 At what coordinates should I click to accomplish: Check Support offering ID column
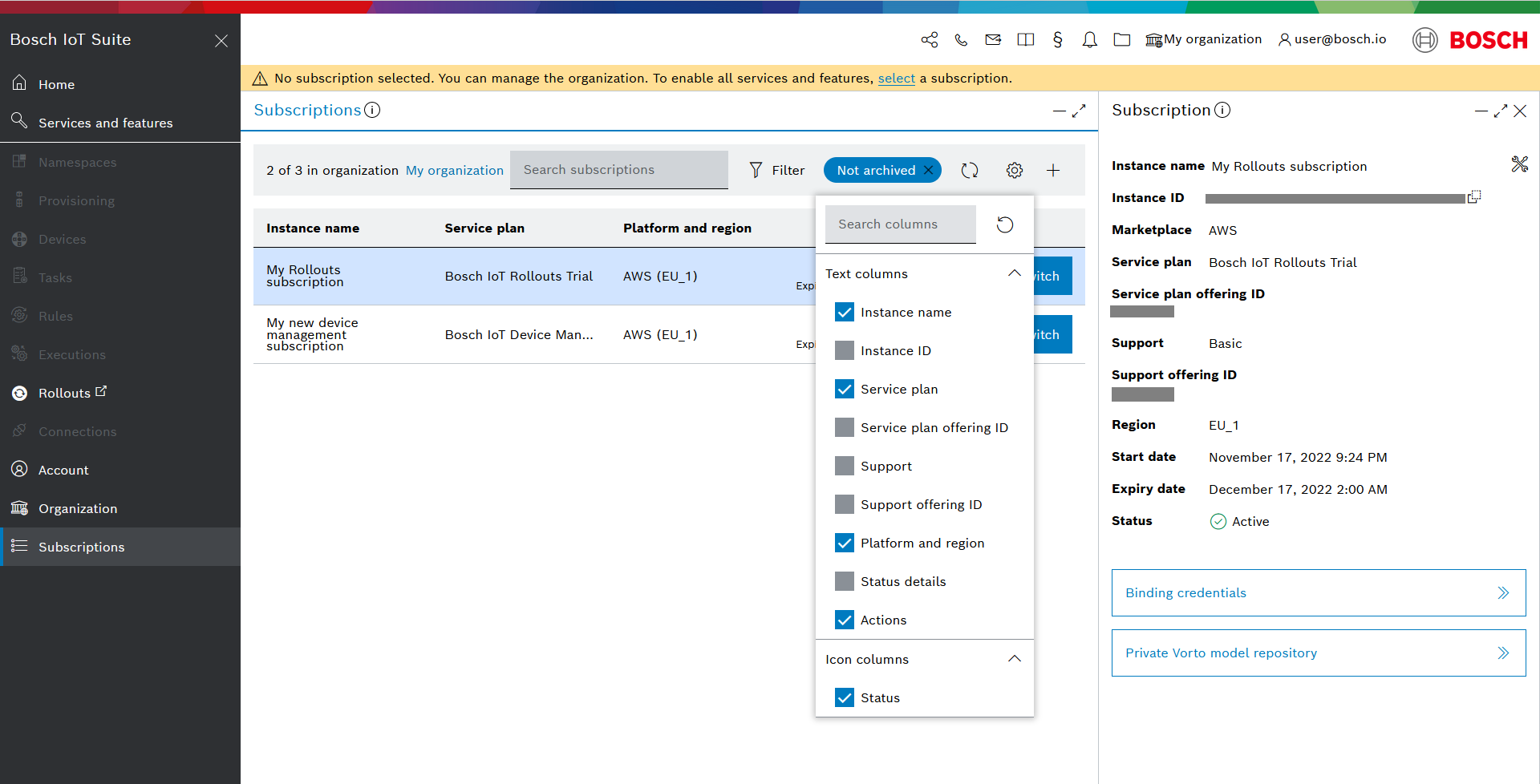845,504
